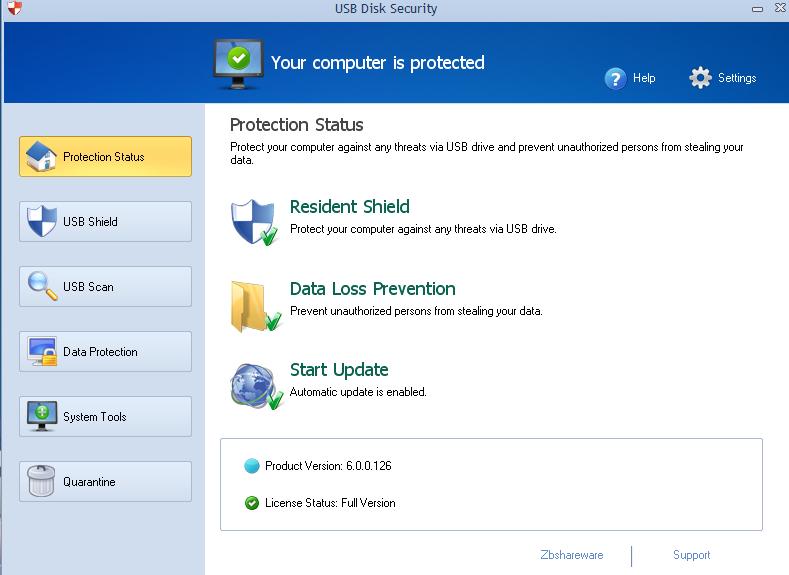789x575 pixels.
Task: Open the Data Loss Prevention heading link
Action: [373, 289]
